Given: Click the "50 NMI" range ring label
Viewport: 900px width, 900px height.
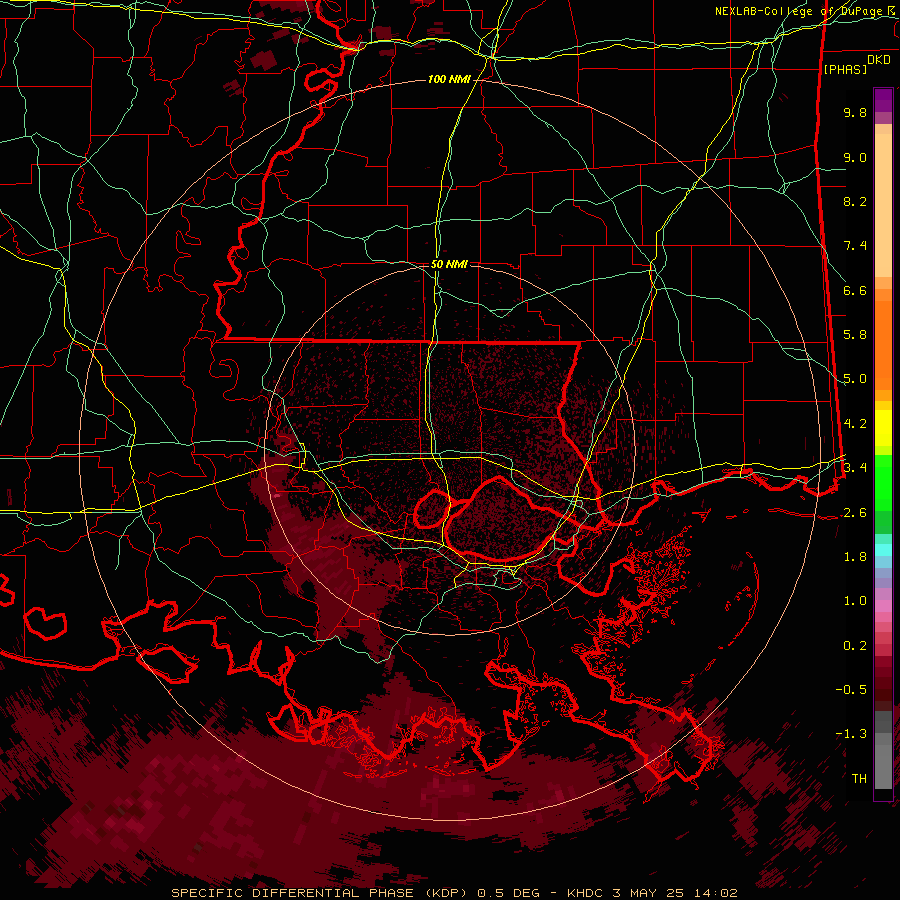Looking at the screenshot, I should point(449,264).
